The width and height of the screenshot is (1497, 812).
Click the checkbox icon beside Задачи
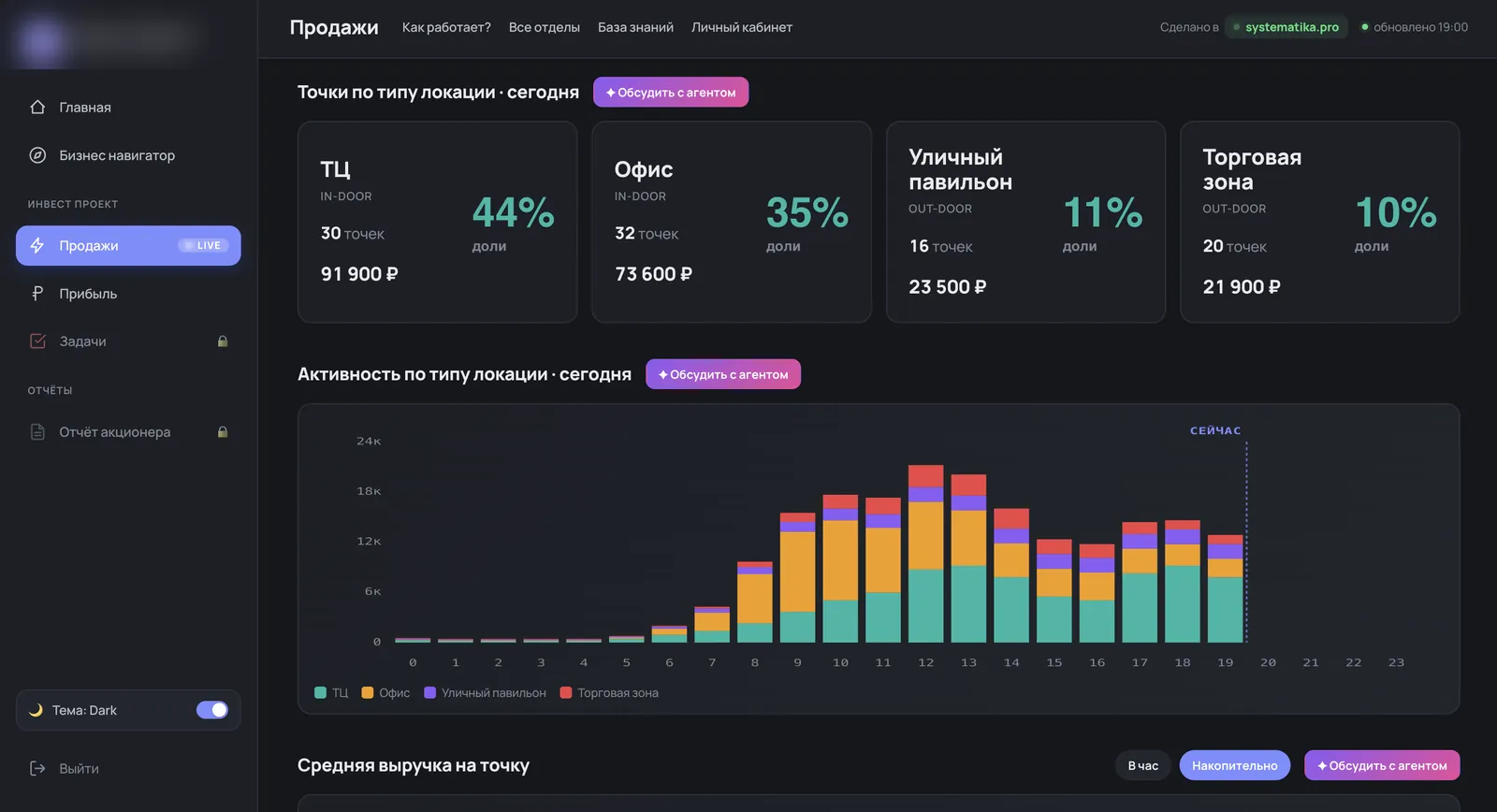pyautogui.click(x=37, y=341)
